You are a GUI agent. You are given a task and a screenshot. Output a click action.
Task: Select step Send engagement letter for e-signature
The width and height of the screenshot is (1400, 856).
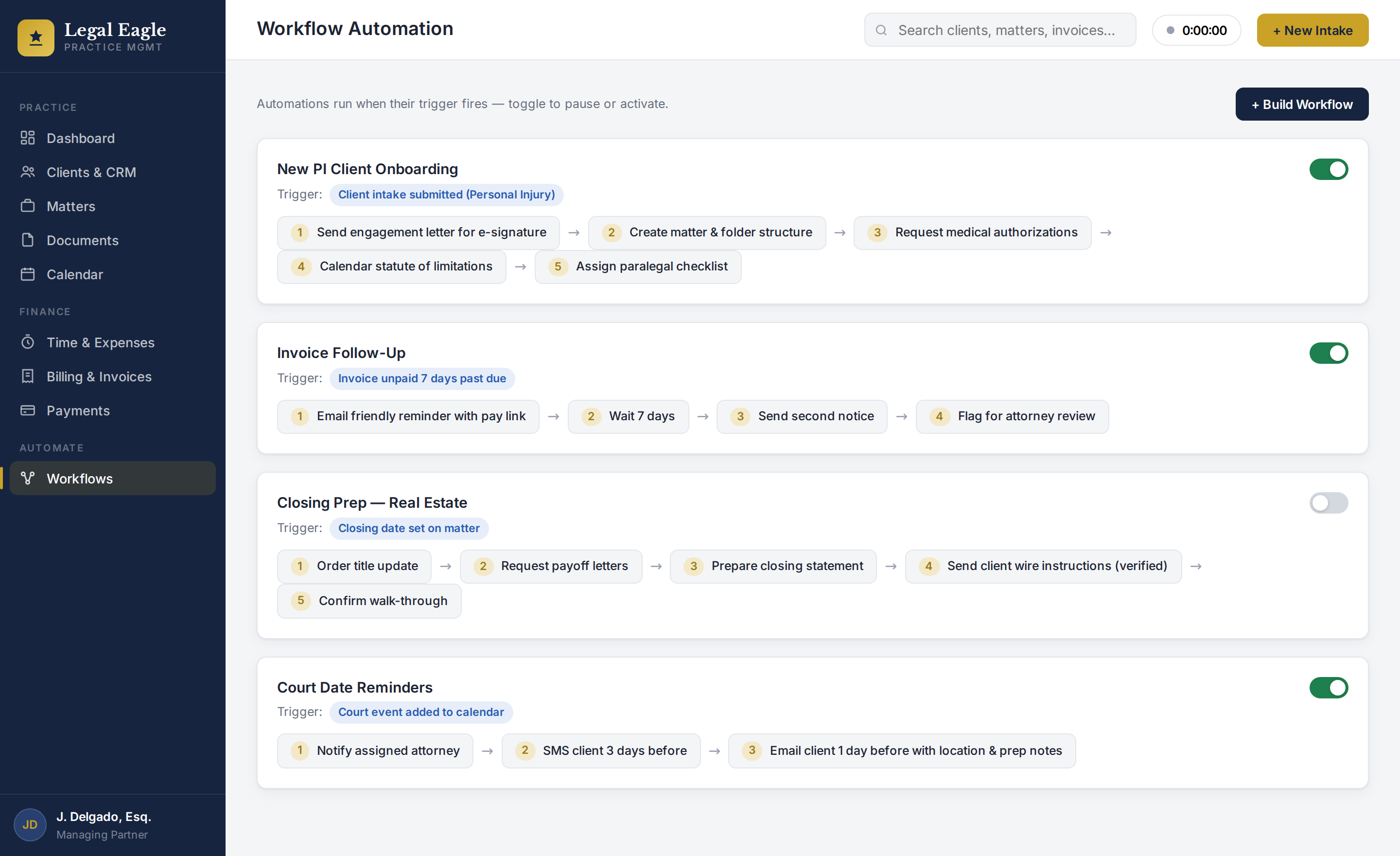point(418,232)
